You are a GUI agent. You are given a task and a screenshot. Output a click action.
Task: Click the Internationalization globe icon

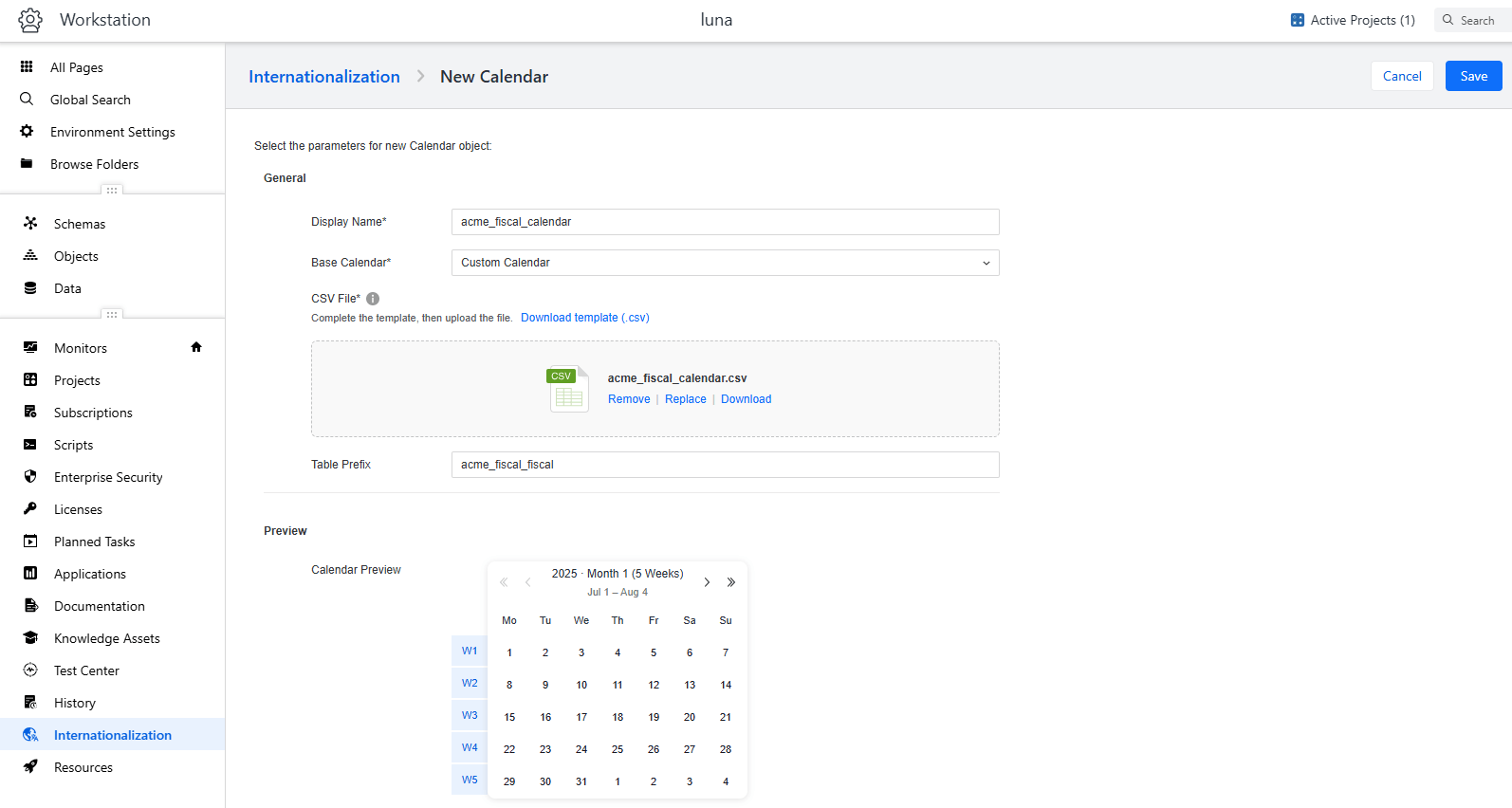pyautogui.click(x=30, y=734)
